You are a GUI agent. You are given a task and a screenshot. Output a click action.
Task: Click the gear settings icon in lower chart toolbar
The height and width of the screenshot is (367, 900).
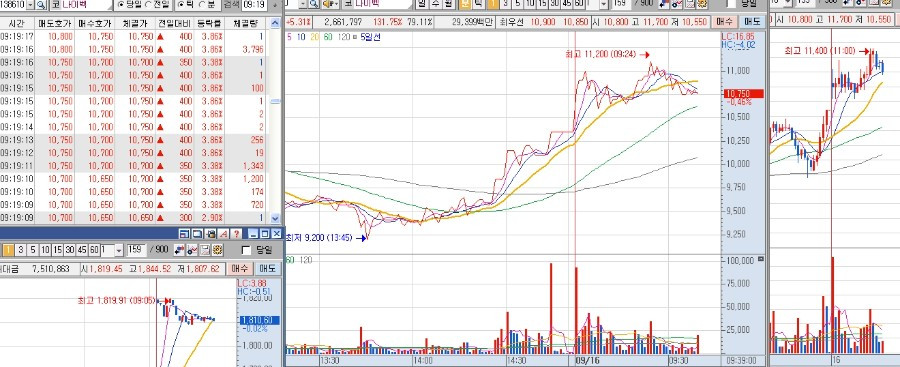coord(217,250)
